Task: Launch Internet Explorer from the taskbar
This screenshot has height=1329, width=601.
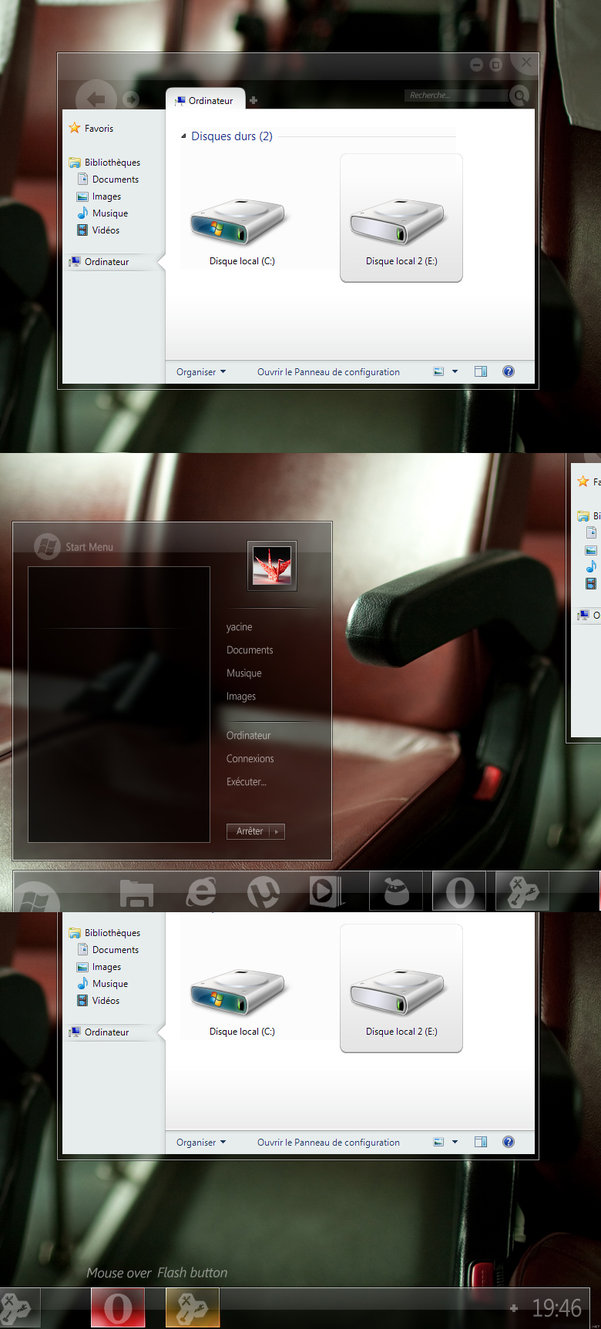Action: [203, 891]
